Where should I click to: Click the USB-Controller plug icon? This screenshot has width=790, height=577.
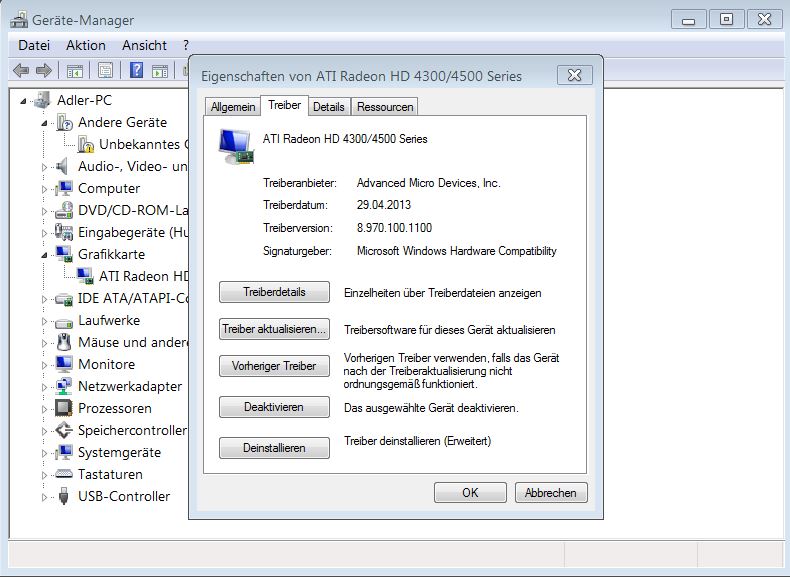pos(63,496)
